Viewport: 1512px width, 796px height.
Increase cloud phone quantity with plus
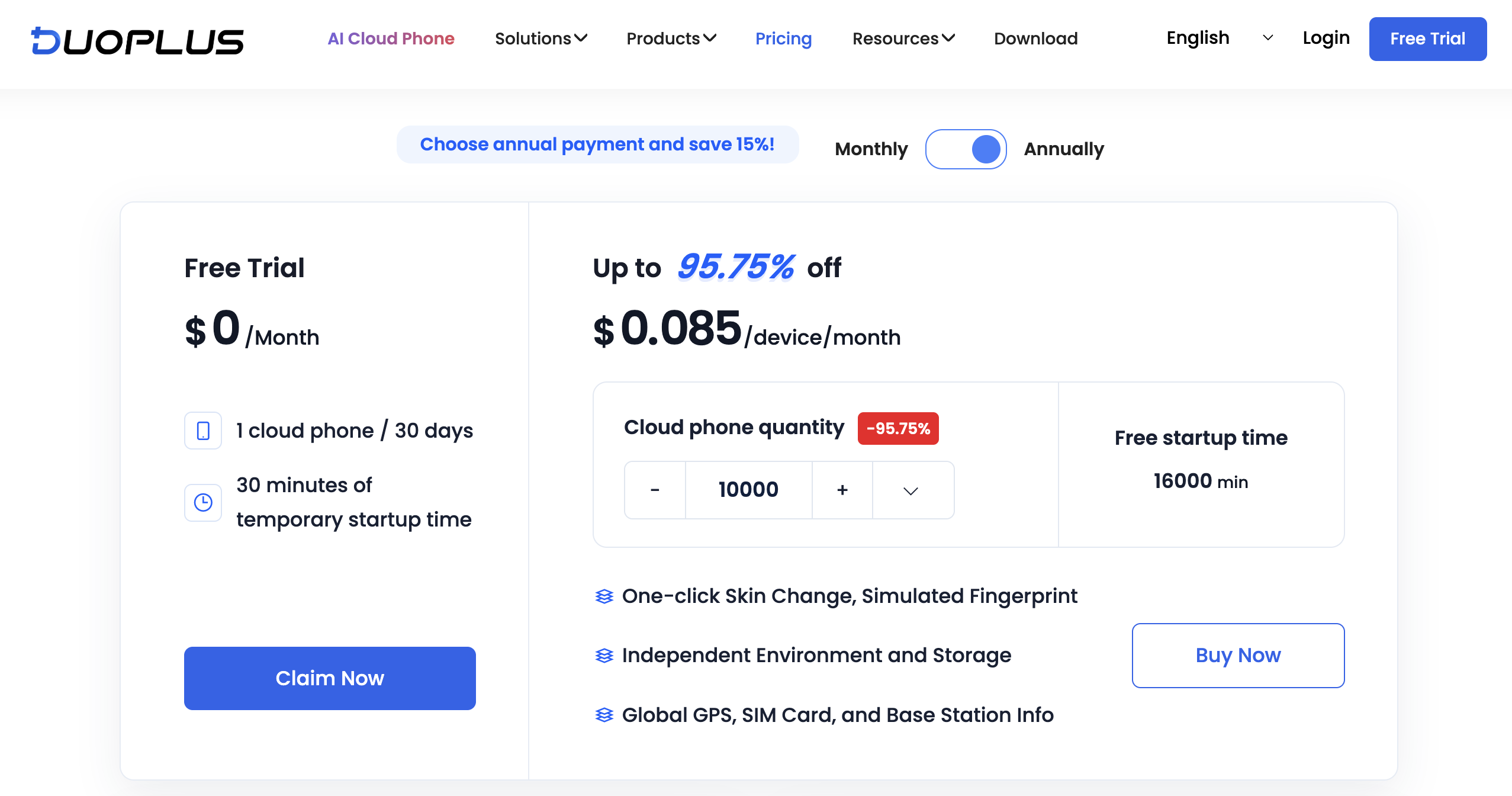pos(842,490)
